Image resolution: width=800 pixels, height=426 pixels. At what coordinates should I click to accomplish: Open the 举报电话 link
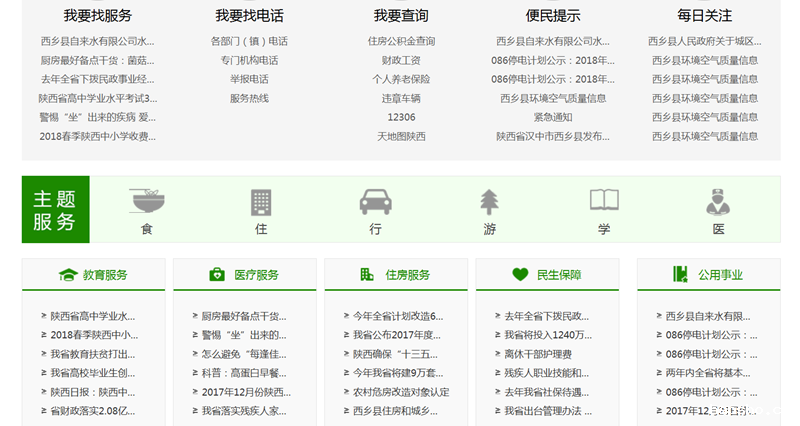pos(249,80)
